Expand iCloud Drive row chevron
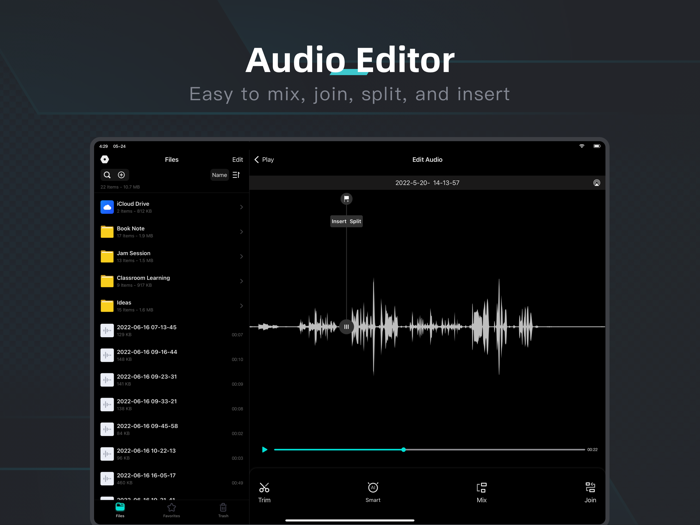Screen dimensions: 700x525 click(241, 207)
